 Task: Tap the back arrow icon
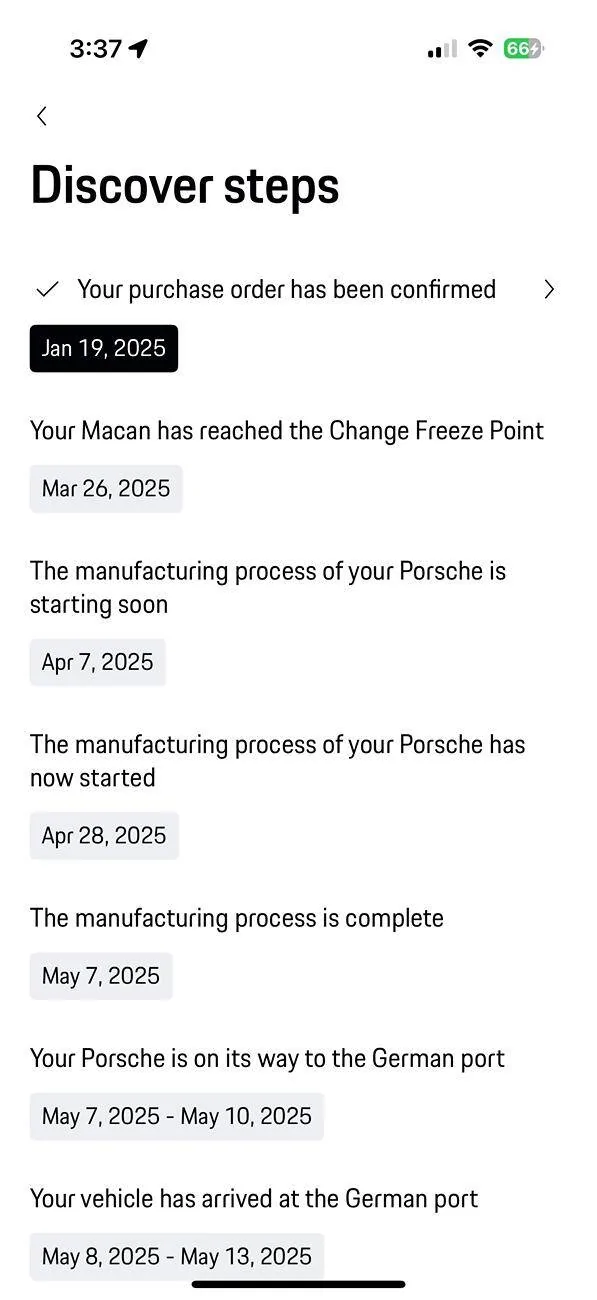(x=41, y=116)
